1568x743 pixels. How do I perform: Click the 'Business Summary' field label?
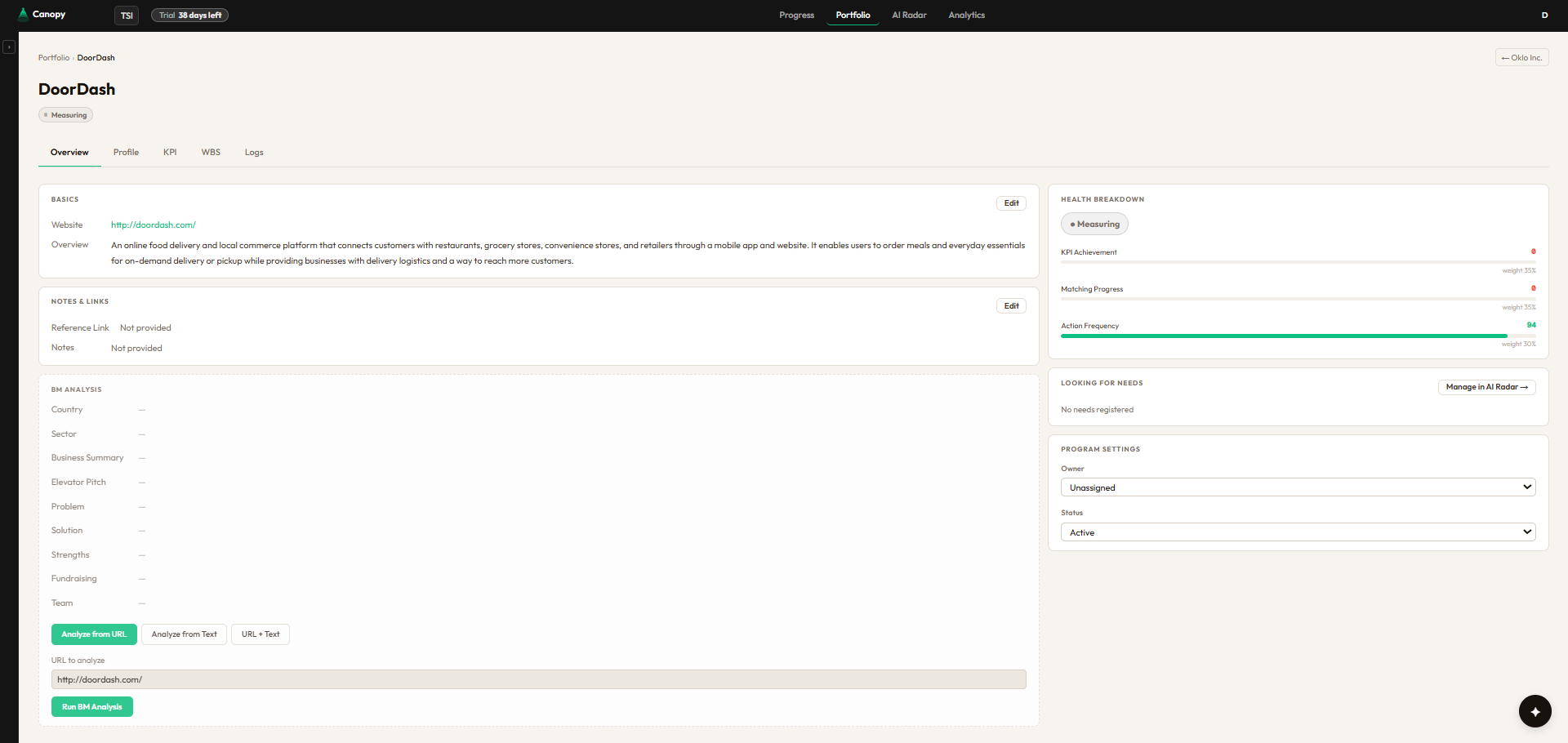[x=87, y=458]
